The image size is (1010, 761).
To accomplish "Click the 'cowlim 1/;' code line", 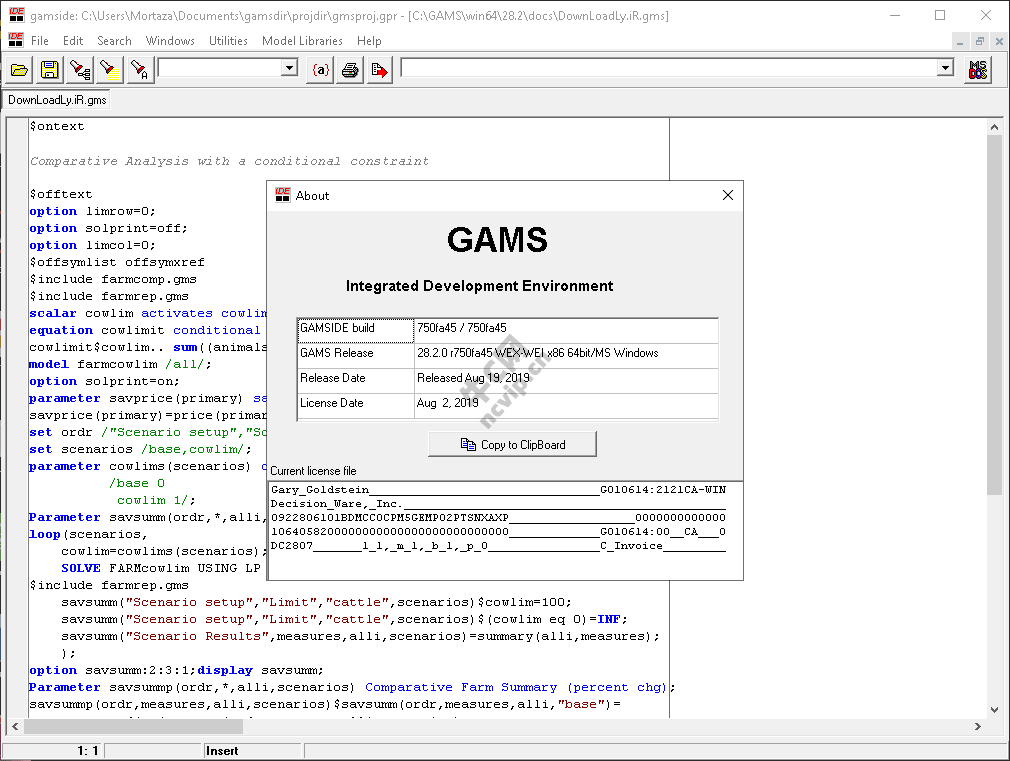I will tap(156, 500).
